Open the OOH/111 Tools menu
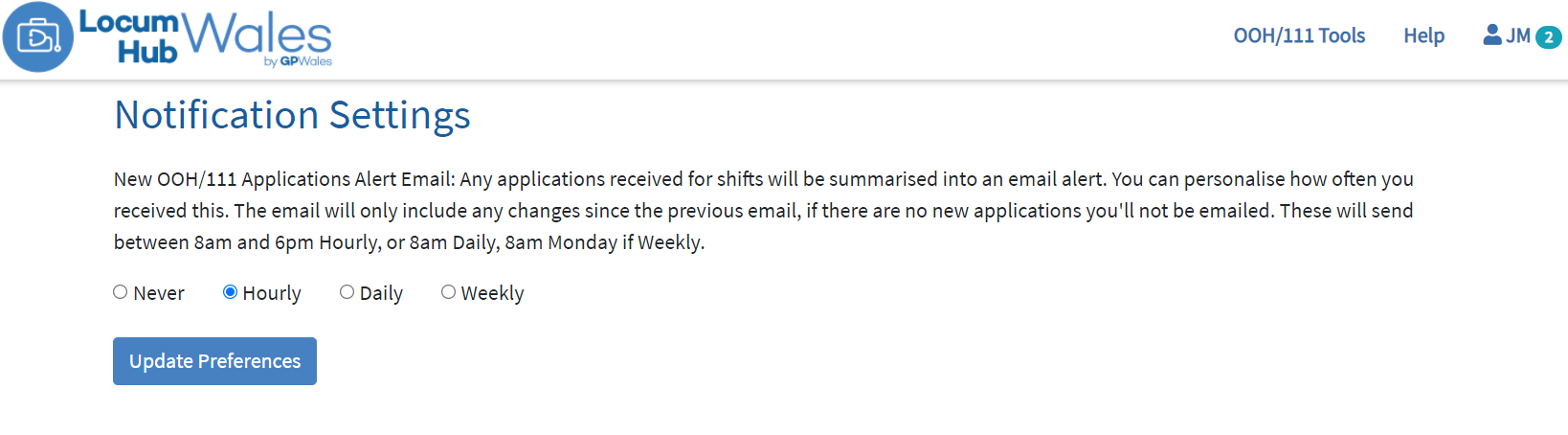The image size is (1568, 435). [1299, 35]
